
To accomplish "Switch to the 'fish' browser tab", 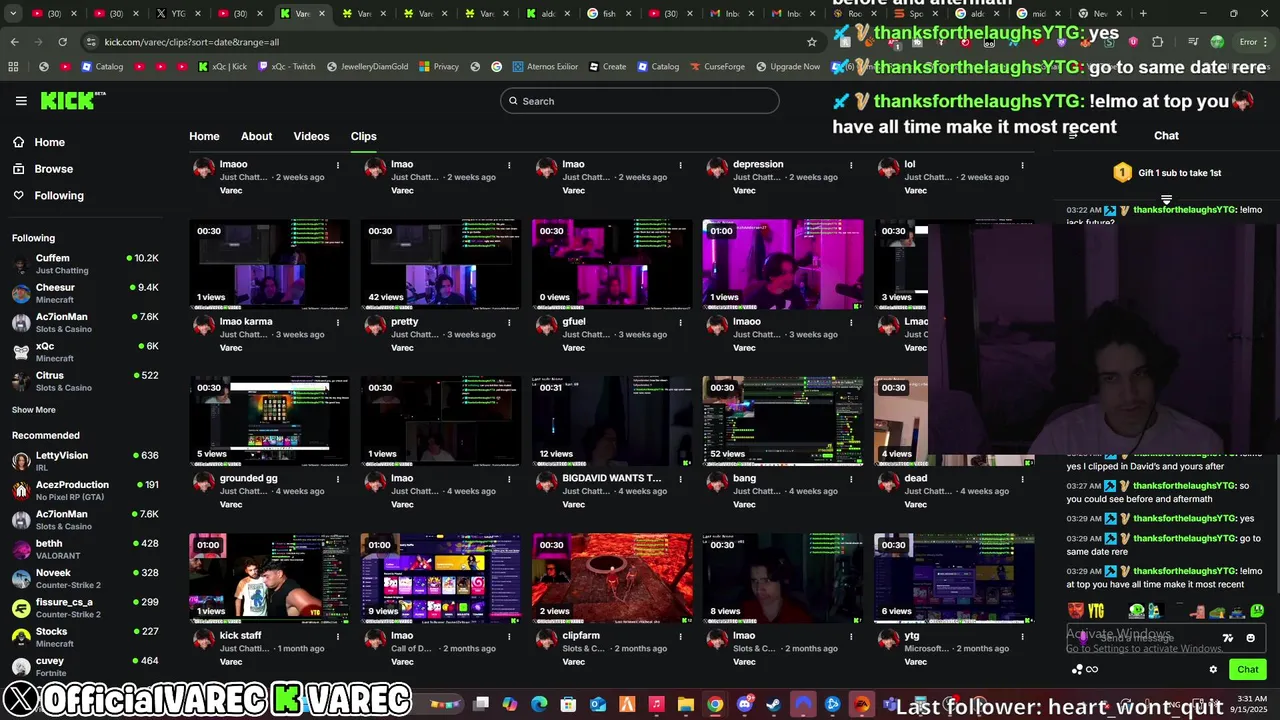I will coord(610,14).
